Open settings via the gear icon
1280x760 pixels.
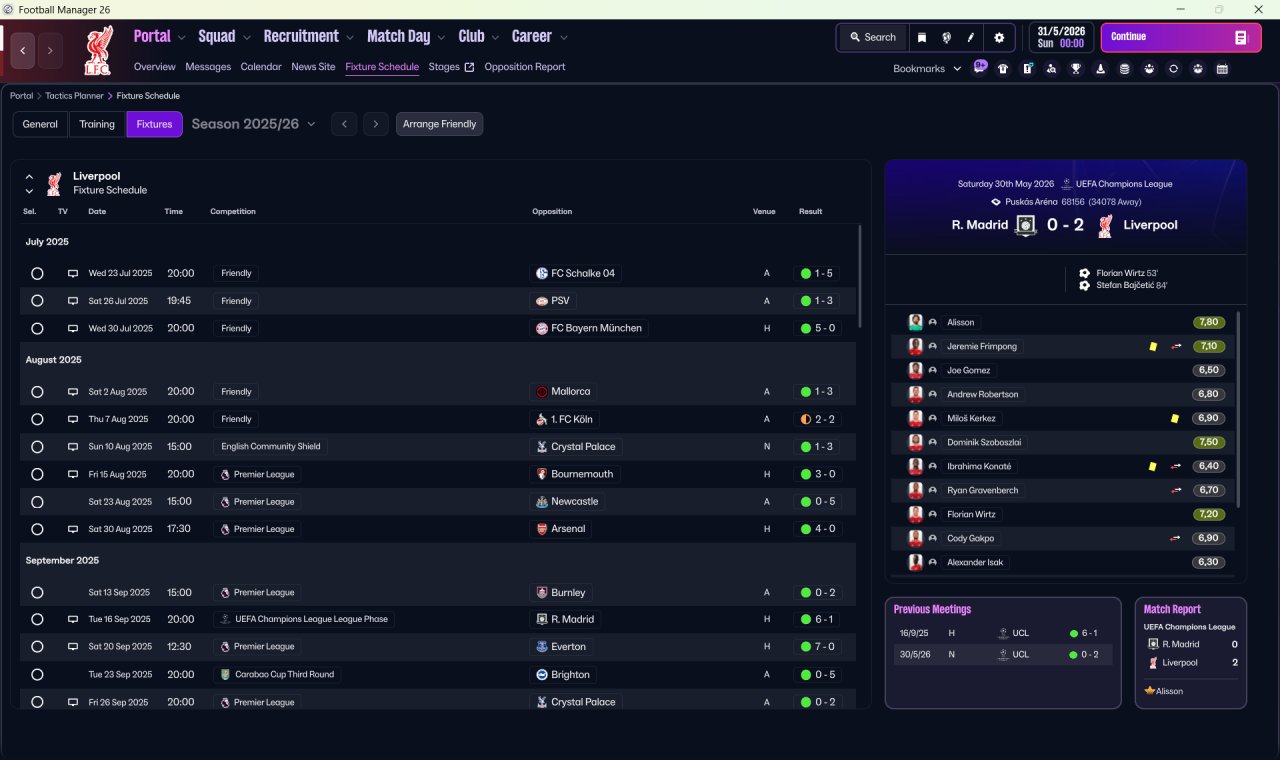998,37
